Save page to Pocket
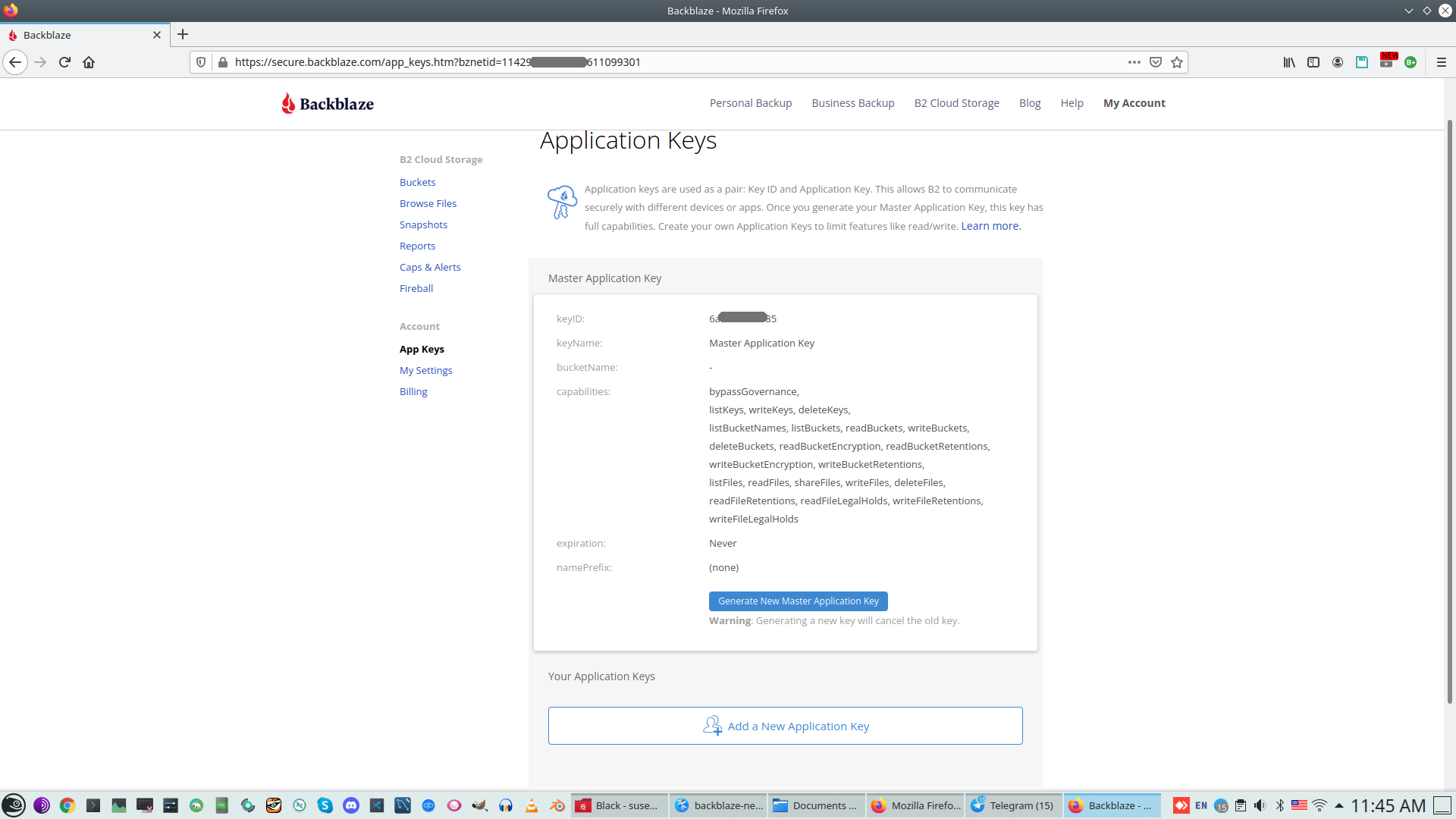This screenshot has width=1456, height=819. 1155,62
